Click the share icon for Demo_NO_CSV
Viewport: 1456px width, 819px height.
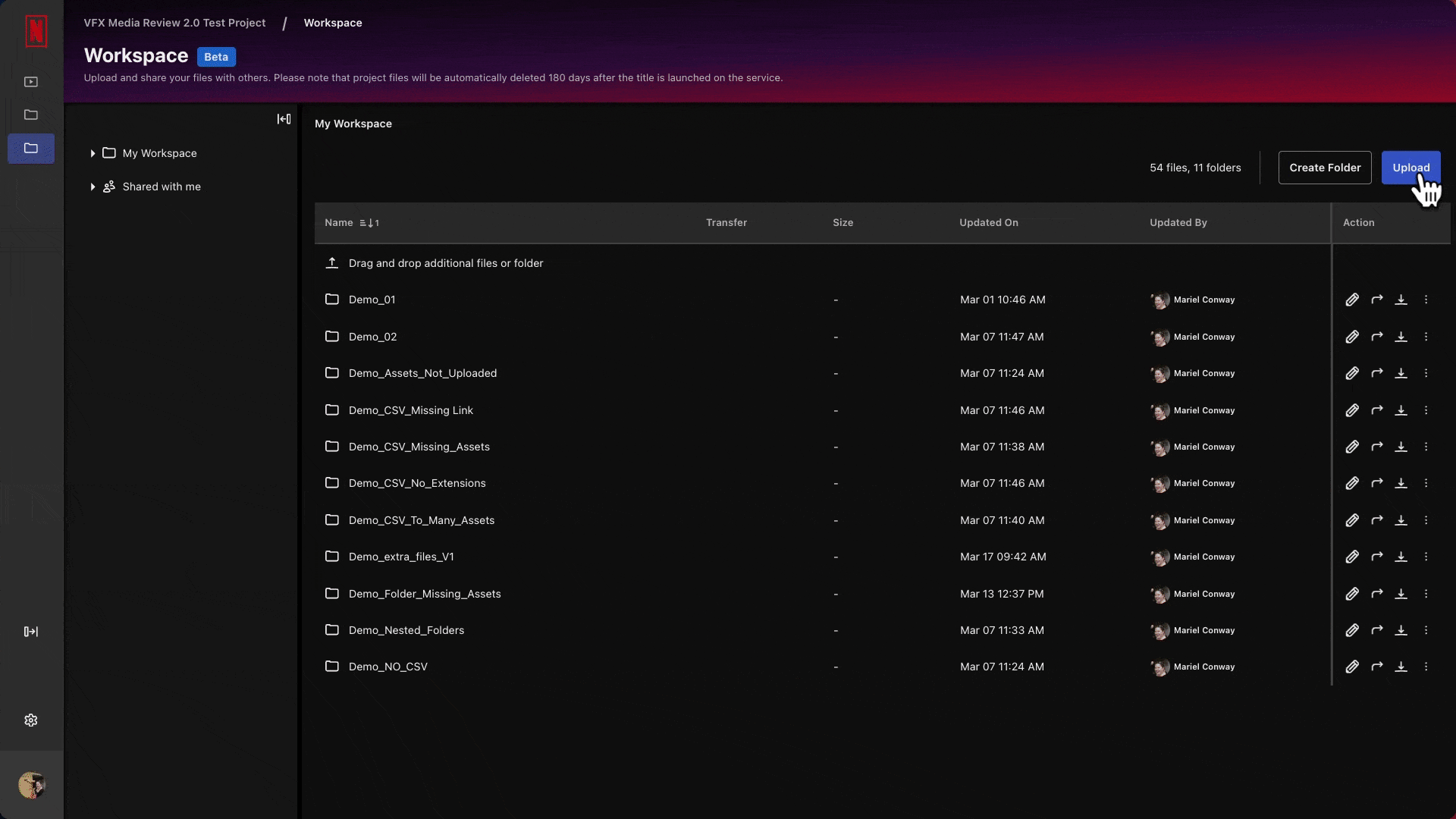[1377, 666]
